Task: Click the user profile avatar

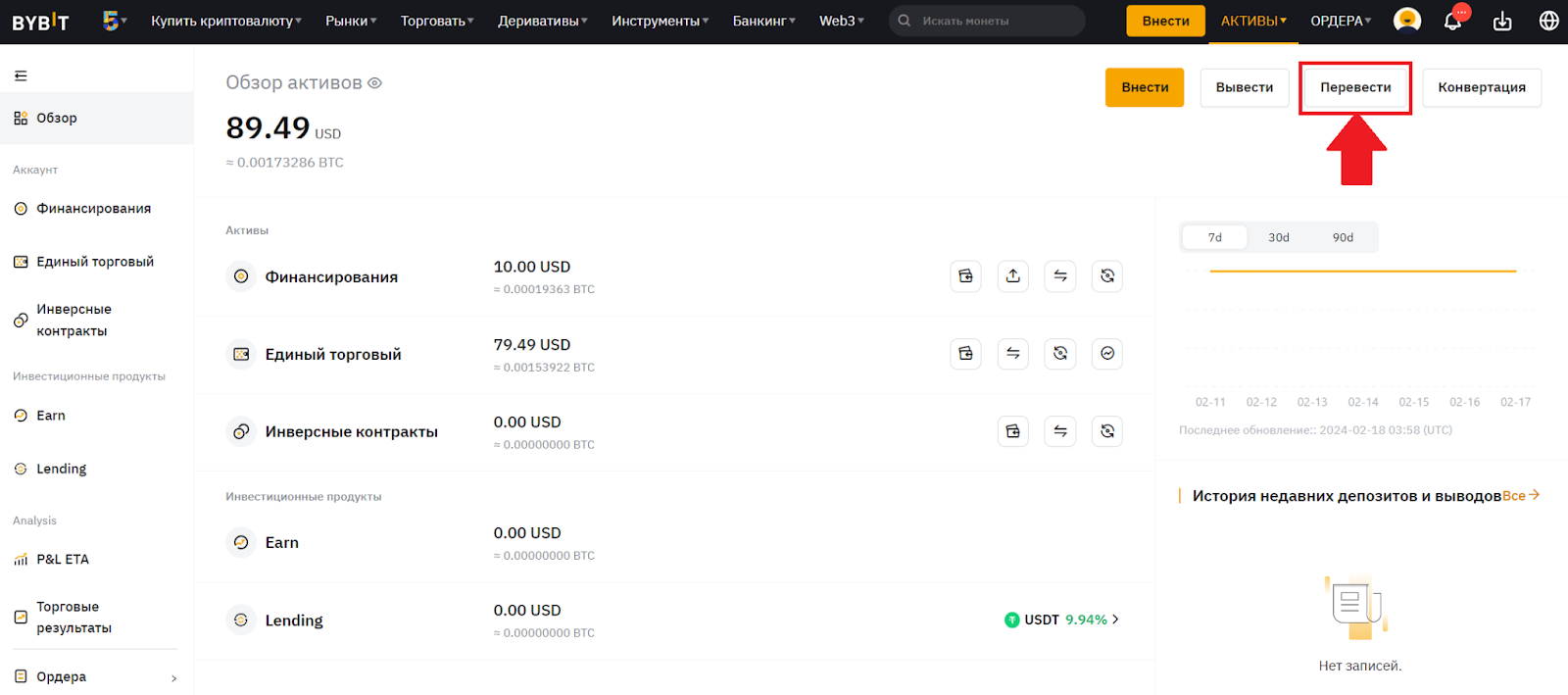Action: click(x=1407, y=21)
